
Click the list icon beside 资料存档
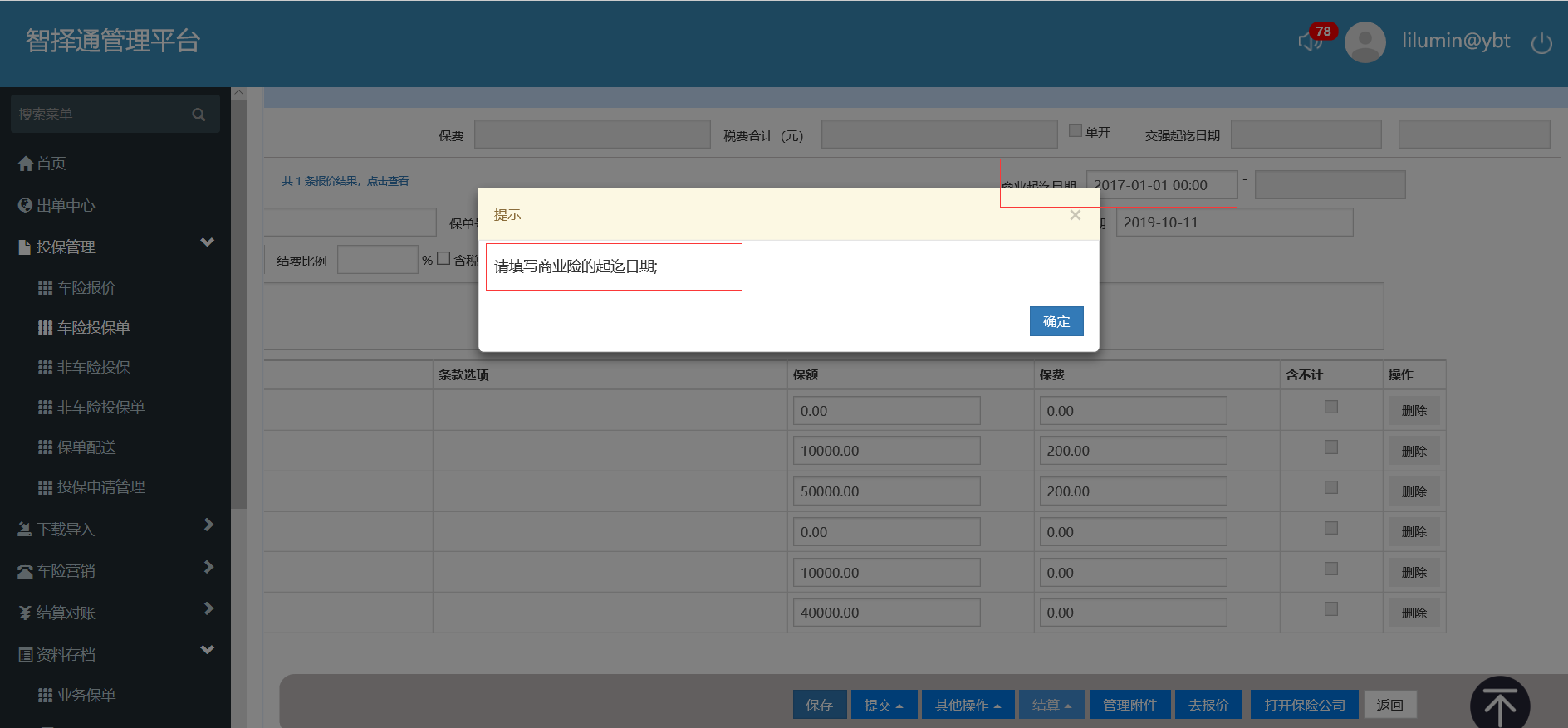click(26, 655)
